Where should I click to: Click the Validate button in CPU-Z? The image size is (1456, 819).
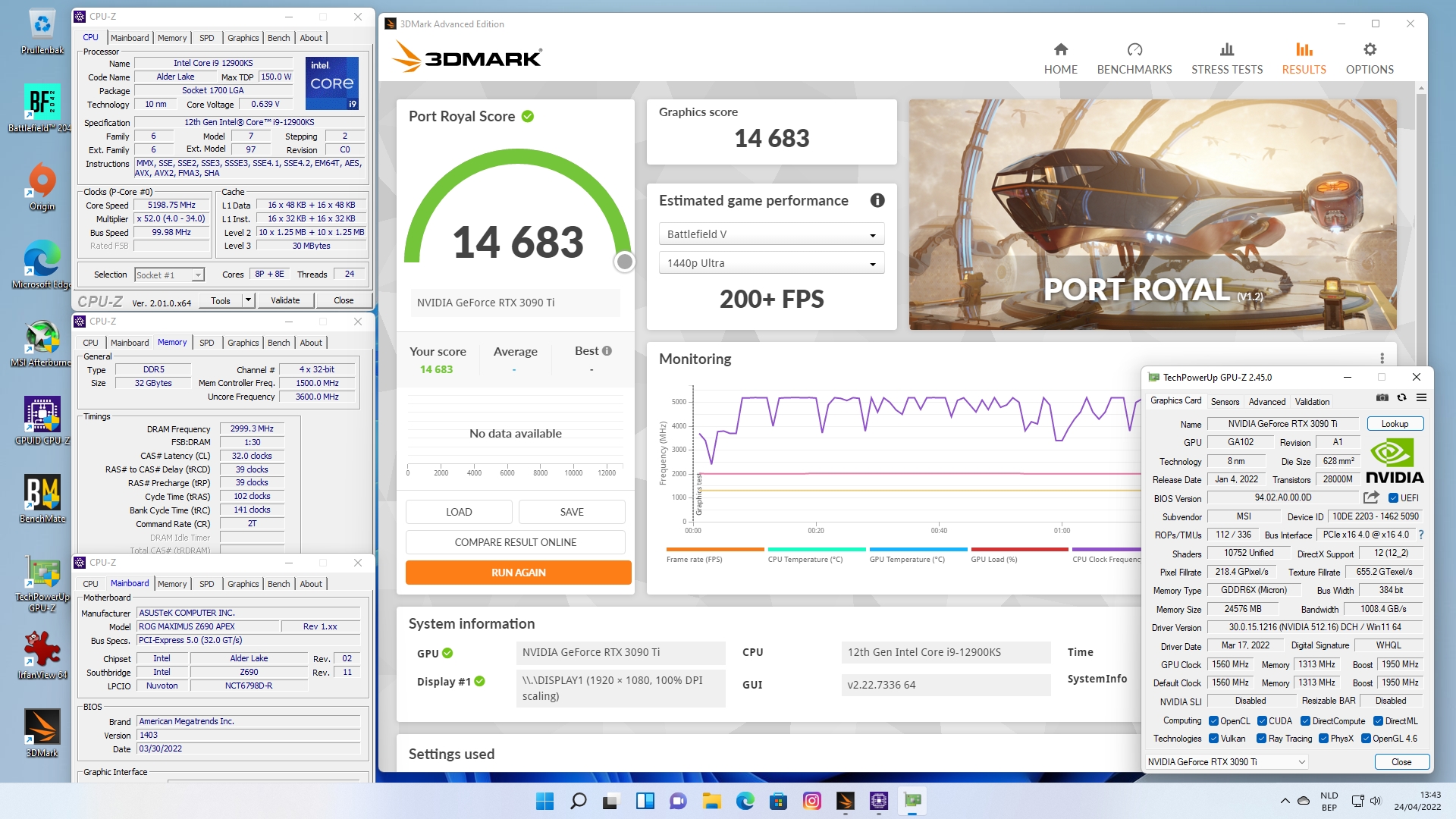(x=285, y=300)
